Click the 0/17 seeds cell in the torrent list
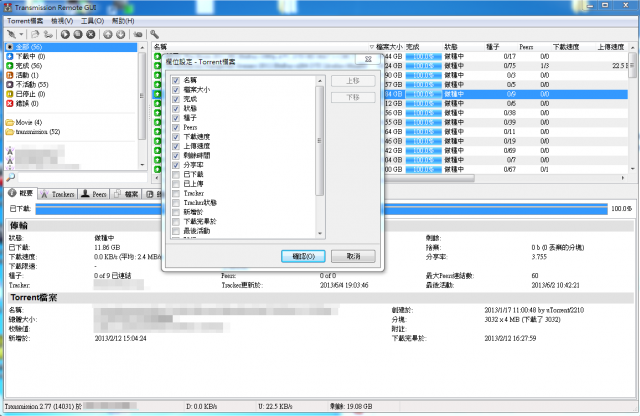 [510, 56]
